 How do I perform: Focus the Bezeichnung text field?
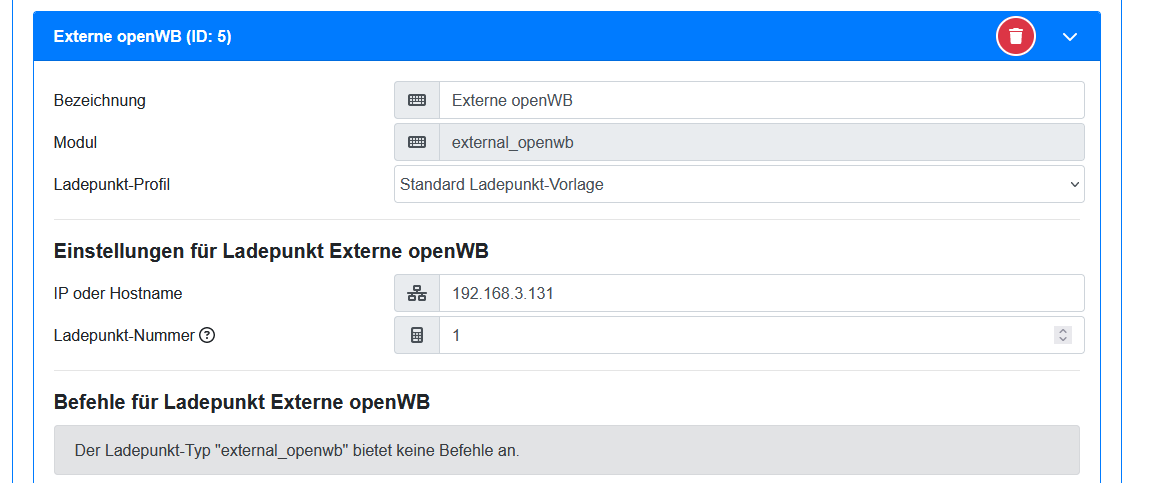[760, 100]
